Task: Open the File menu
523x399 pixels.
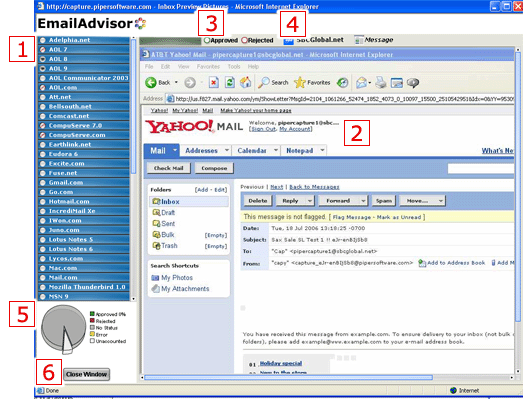Action: (149, 66)
